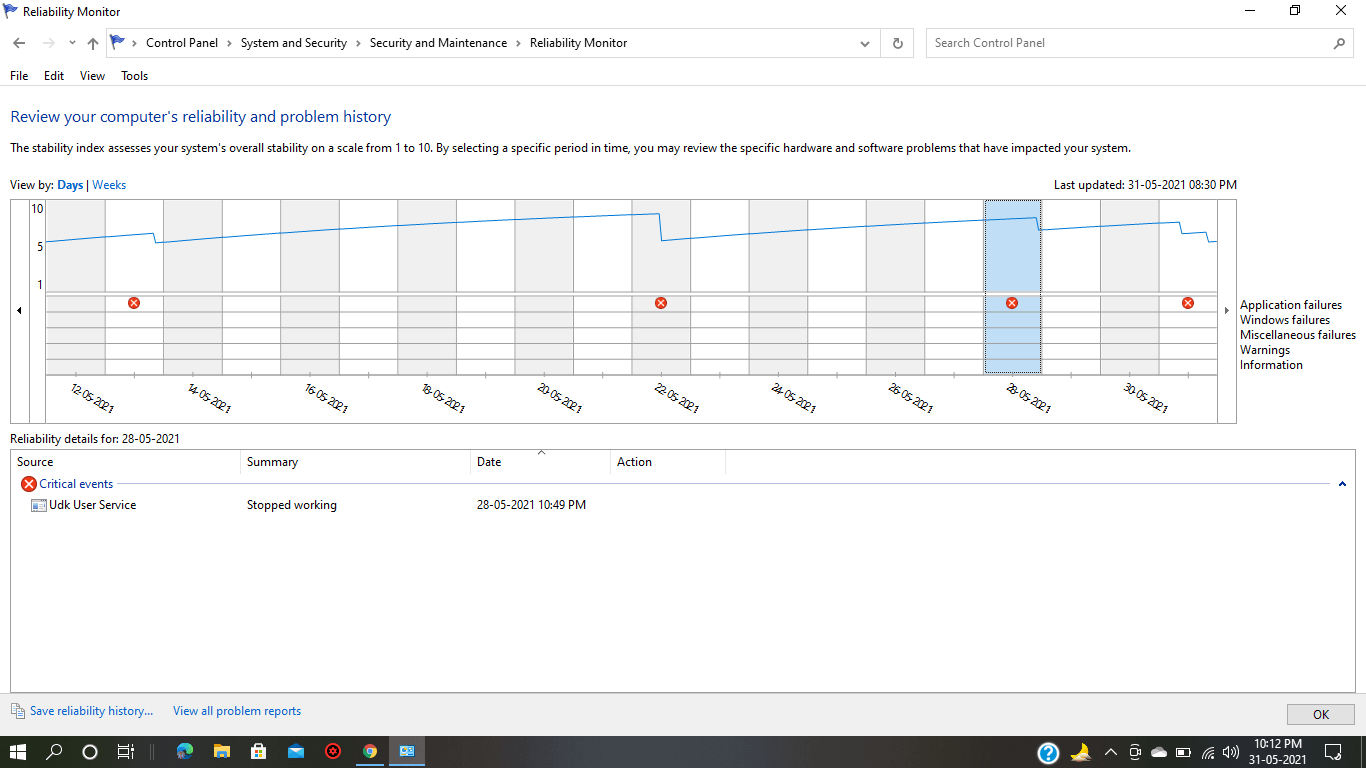Open Task View on the taskbar
This screenshot has height=768, width=1366.
coord(126,751)
